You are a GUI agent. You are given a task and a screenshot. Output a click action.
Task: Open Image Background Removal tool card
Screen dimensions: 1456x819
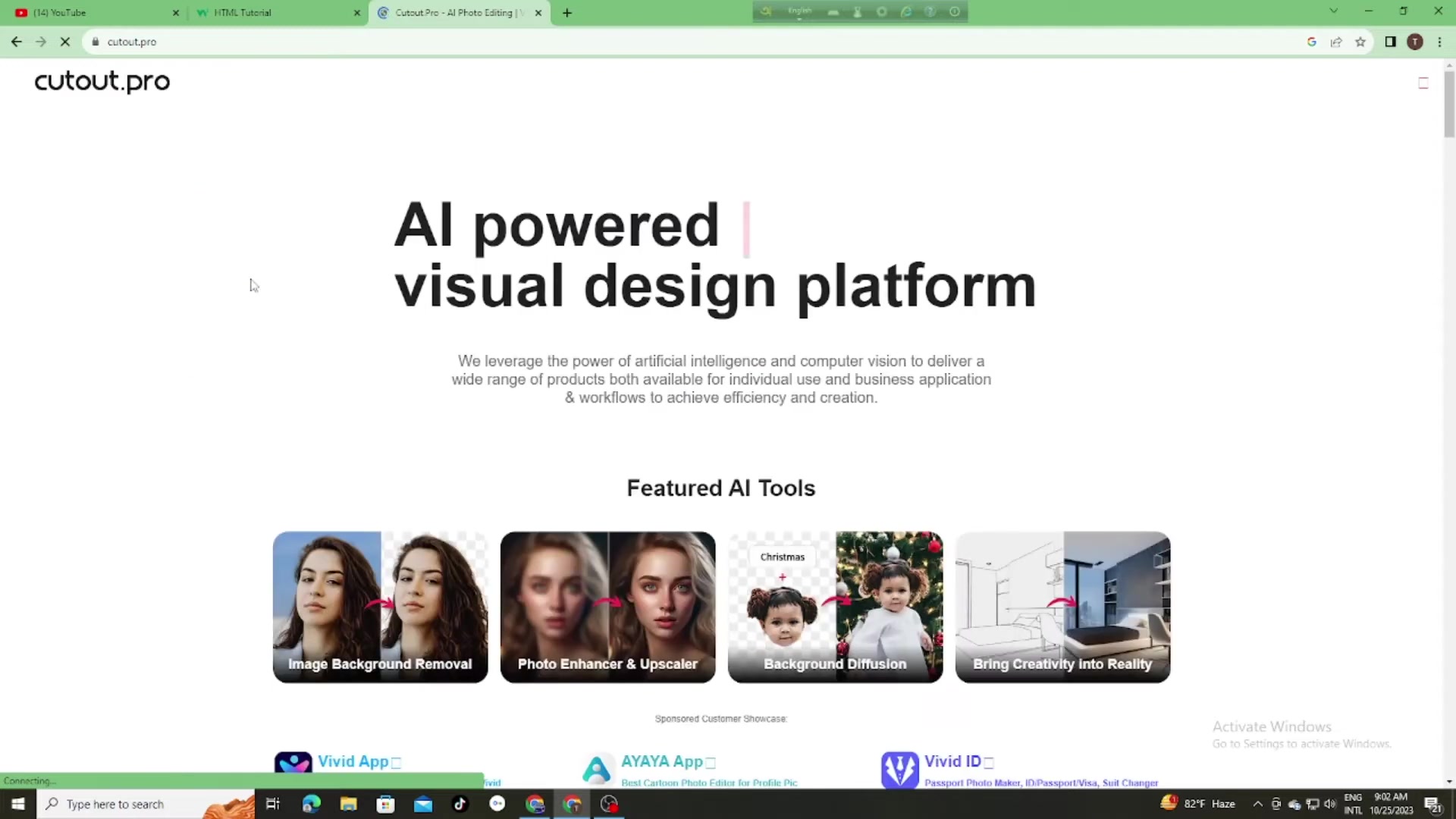click(x=380, y=607)
